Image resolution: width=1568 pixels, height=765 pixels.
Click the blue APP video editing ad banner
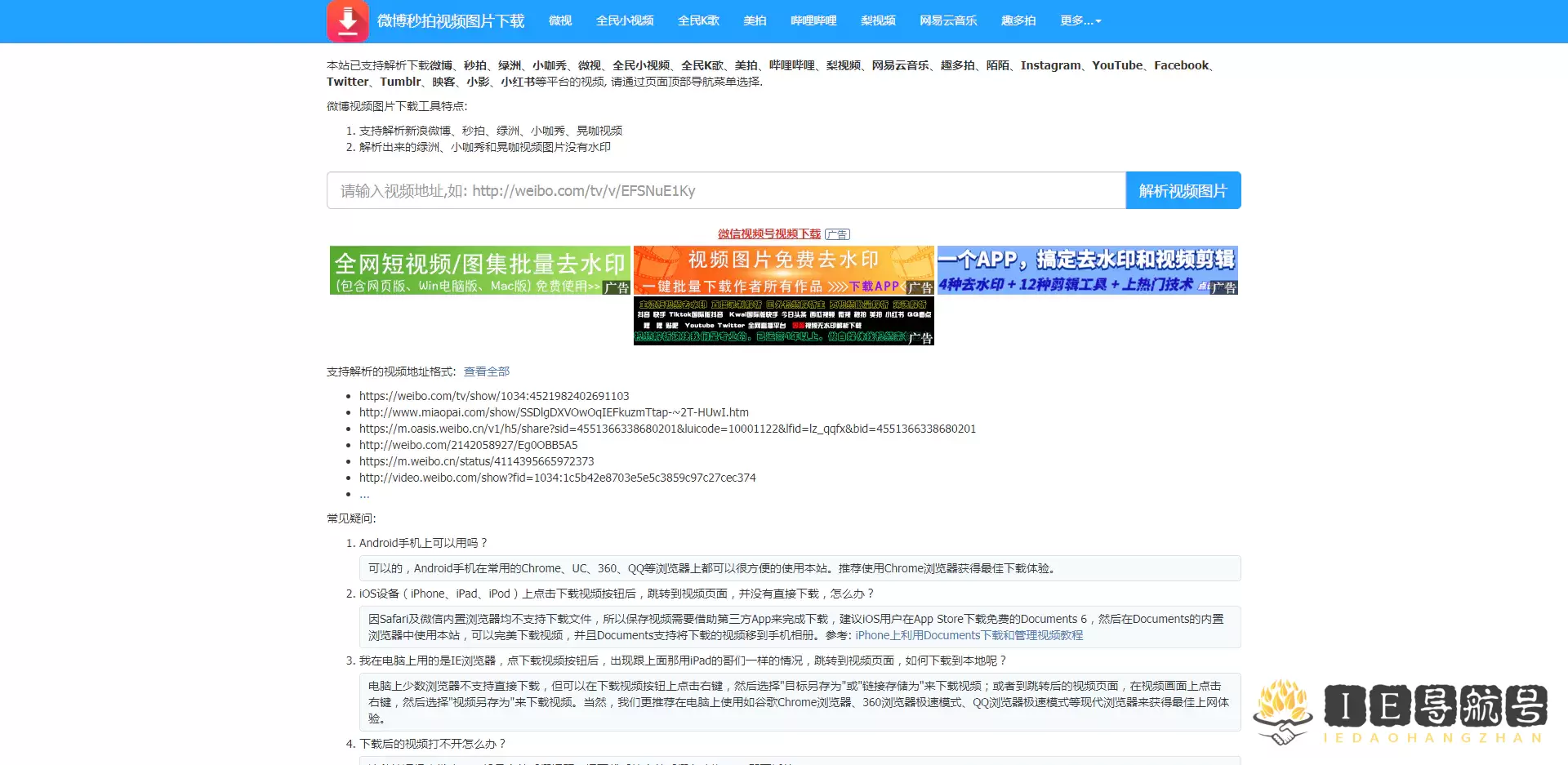click(x=1087, y=270)
